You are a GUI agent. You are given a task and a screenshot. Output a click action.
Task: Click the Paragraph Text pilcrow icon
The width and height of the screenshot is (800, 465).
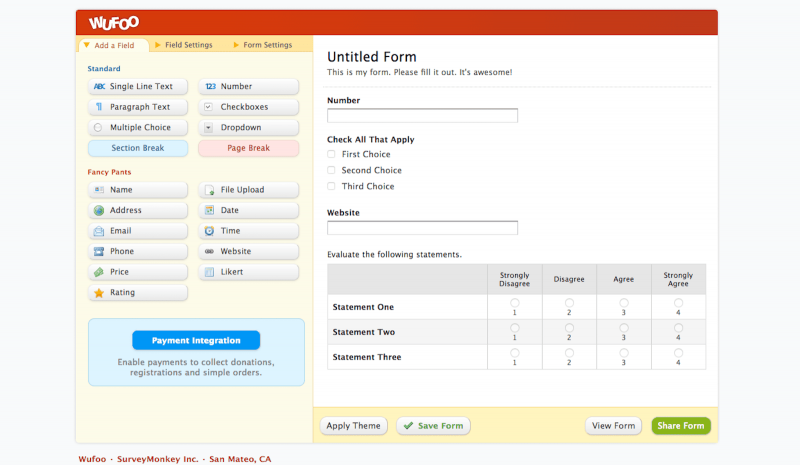tap(99, 107)
